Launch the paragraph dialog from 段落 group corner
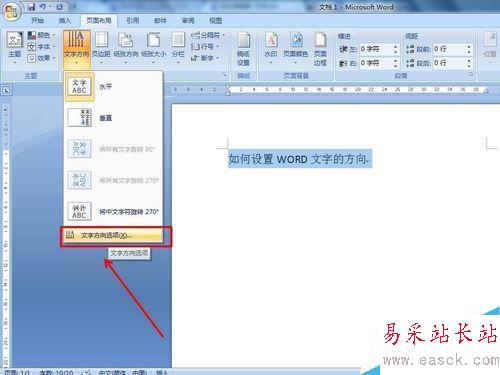 pyautogui.click(x=471, y=75)
